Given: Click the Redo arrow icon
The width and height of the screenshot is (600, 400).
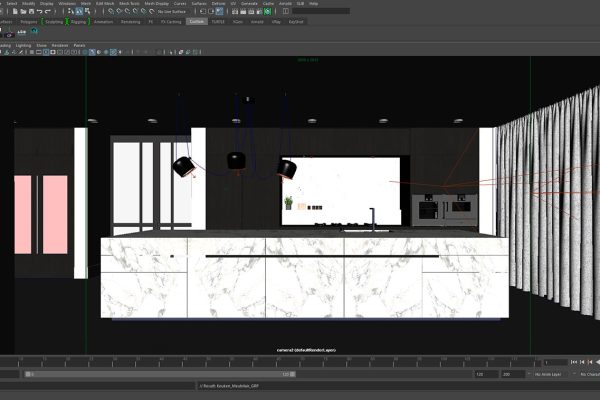Looking at the screenshot, I should point(48,11).
